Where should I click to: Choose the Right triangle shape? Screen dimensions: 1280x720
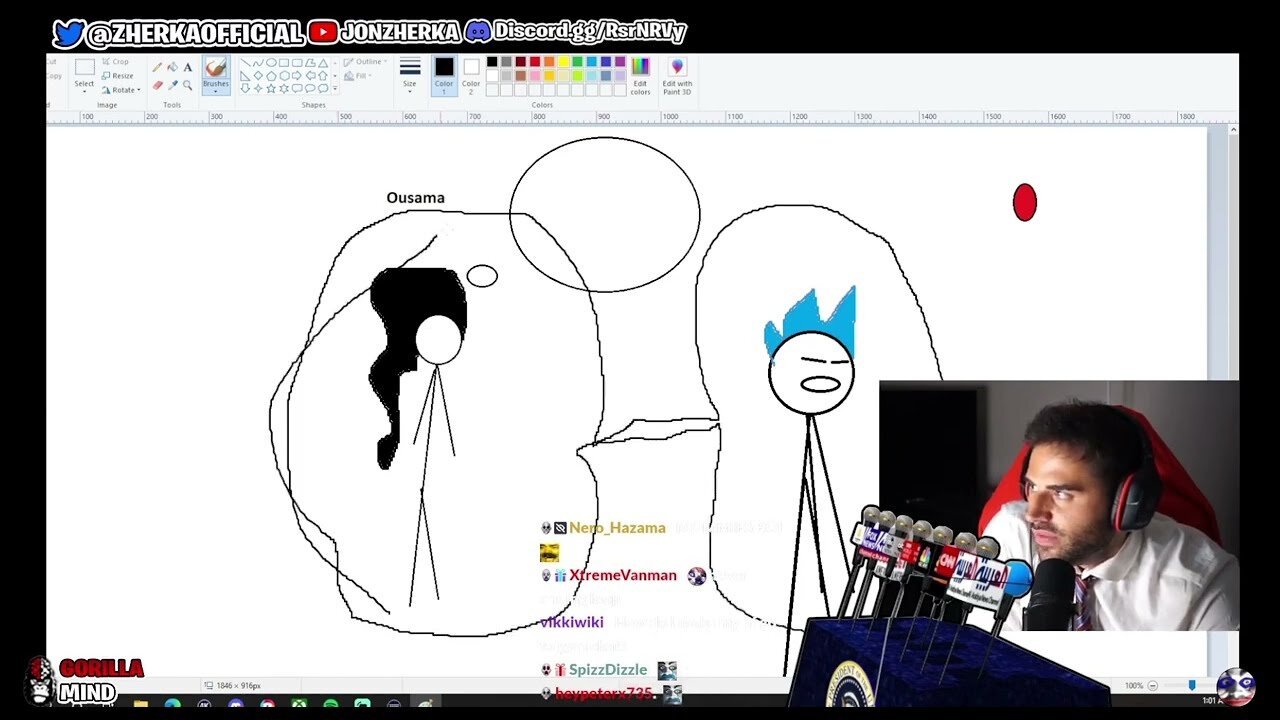[245, 76]
